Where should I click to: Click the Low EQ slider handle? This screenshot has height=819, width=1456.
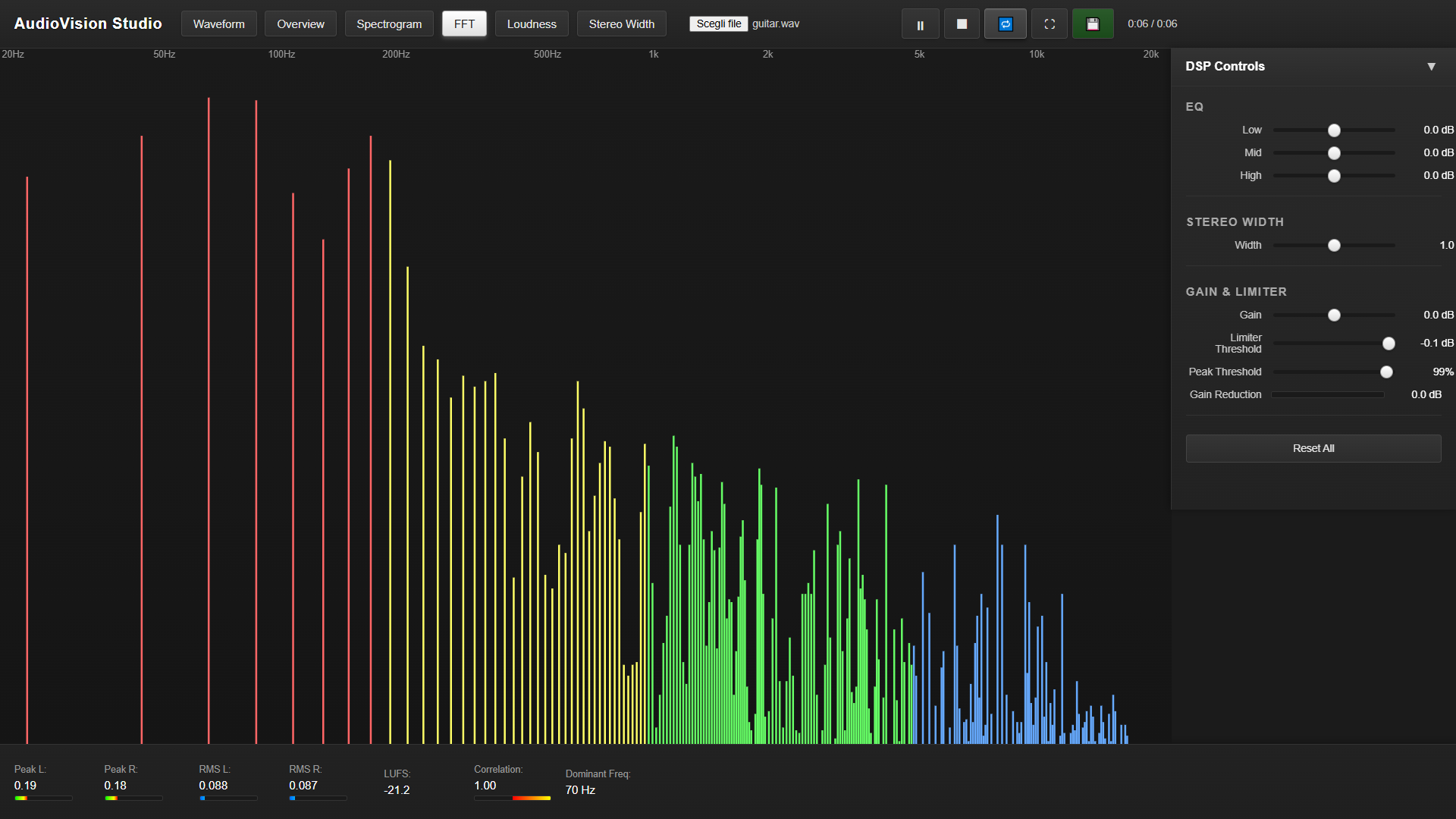pos(1334,130)
